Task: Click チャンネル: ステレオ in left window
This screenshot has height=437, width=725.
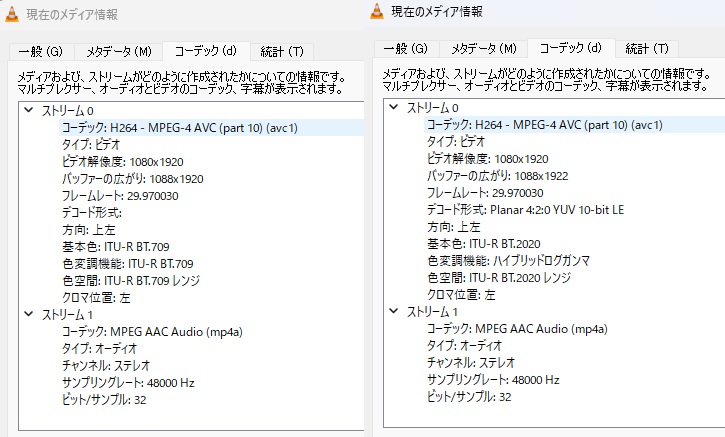Action: coord(106,366)
